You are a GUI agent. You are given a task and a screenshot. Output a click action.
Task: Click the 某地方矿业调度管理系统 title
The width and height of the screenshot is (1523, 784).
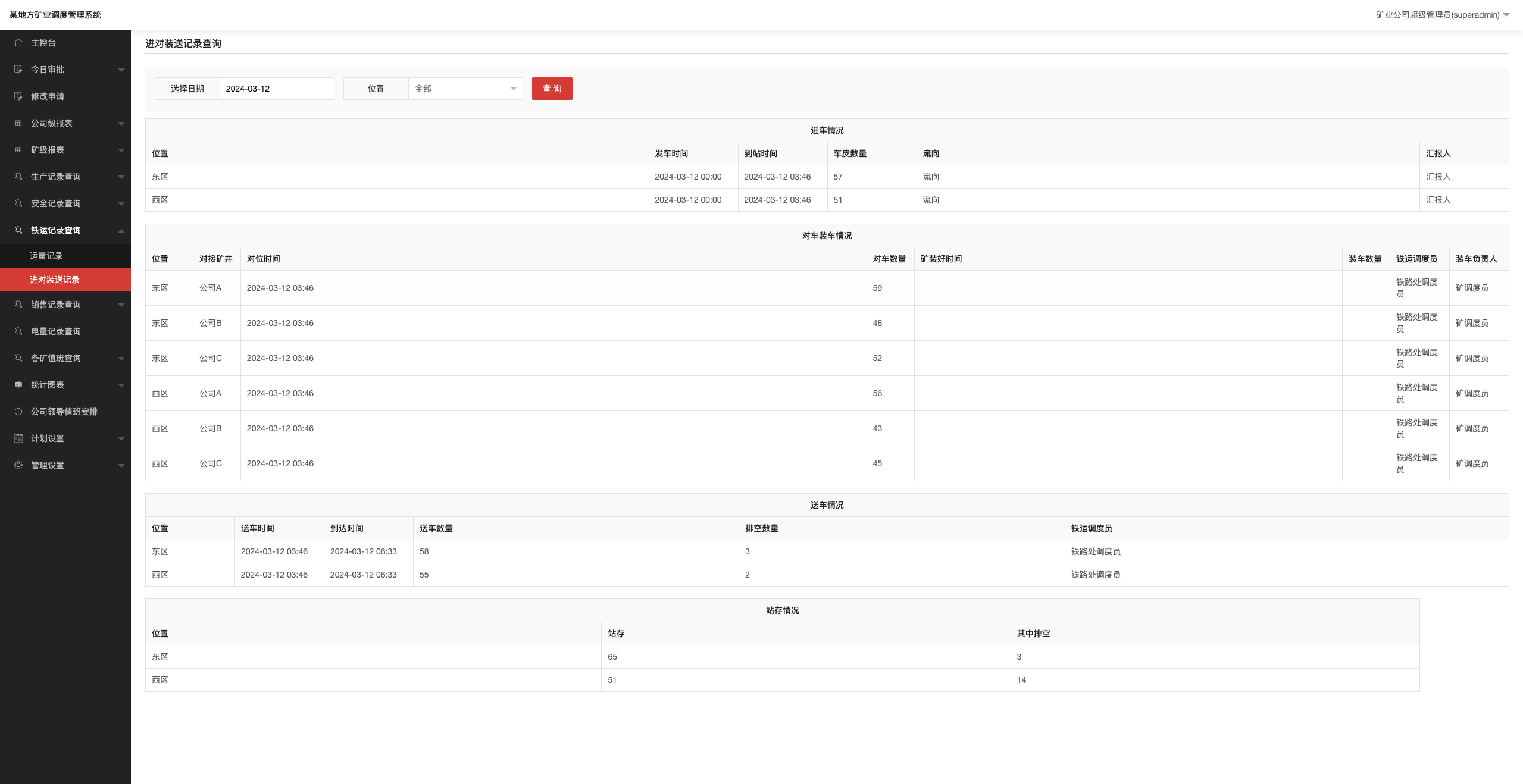click(x=55, y=15)
